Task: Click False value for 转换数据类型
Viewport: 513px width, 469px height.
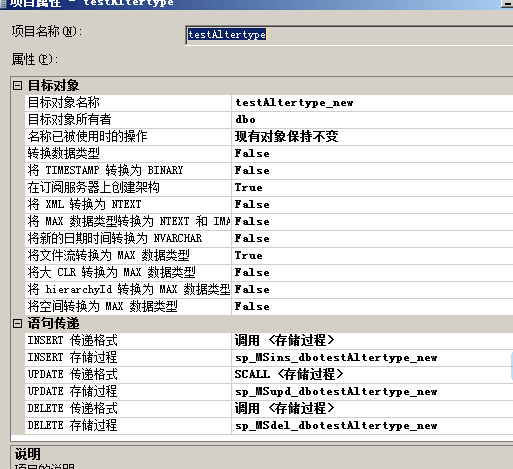Action: 373,154
